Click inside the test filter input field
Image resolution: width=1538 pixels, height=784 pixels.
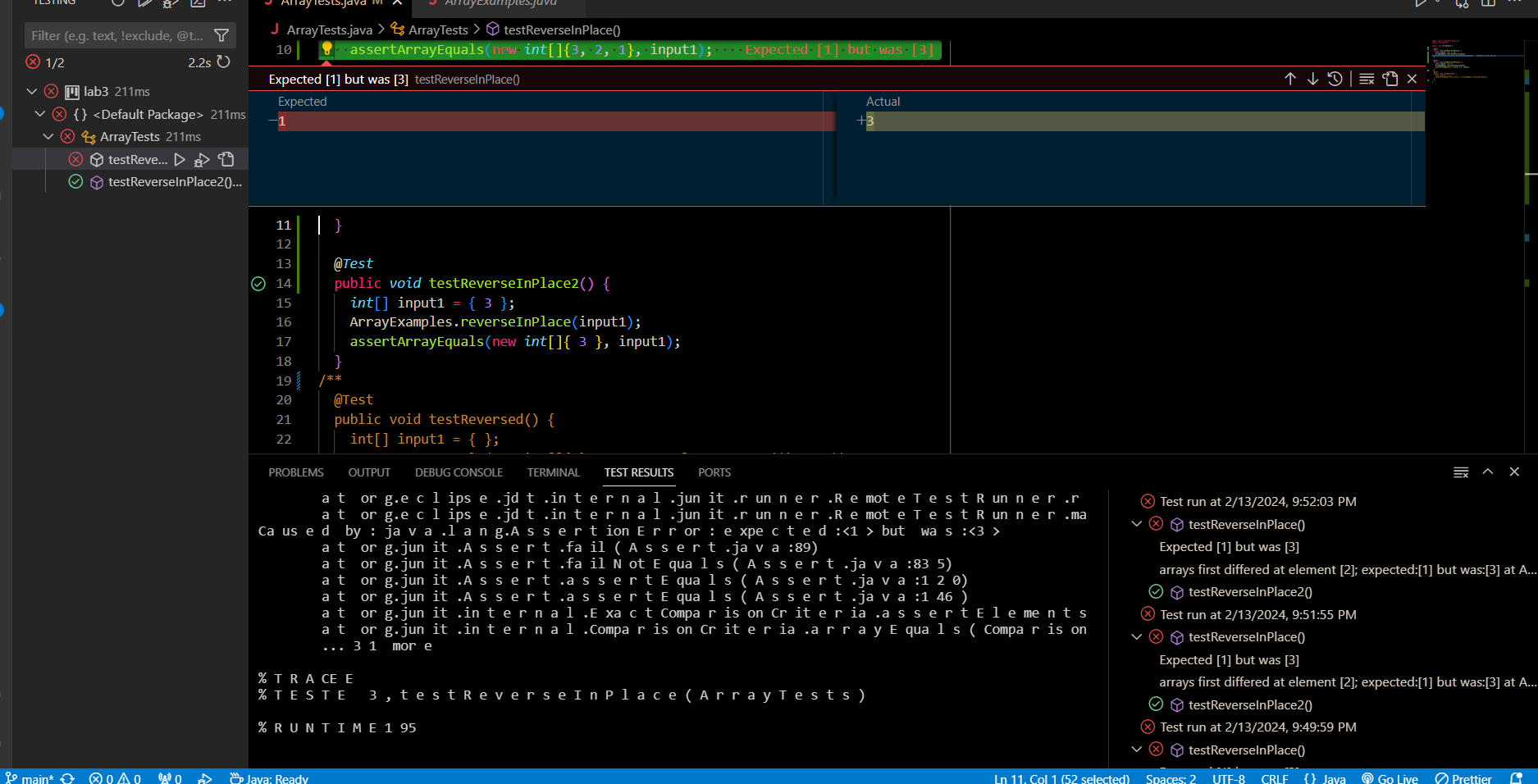tap(115, 35)
